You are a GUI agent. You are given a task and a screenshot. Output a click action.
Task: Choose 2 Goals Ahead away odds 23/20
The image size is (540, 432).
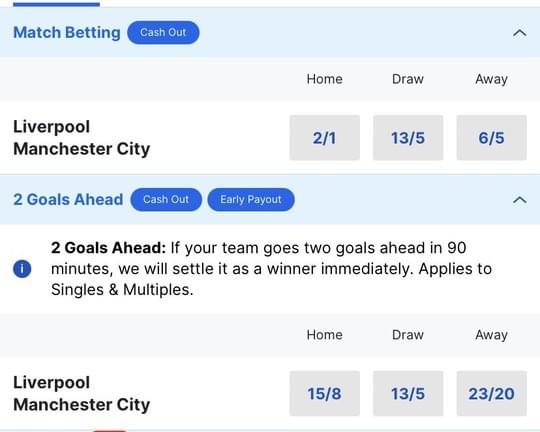[x=491, y=393]
